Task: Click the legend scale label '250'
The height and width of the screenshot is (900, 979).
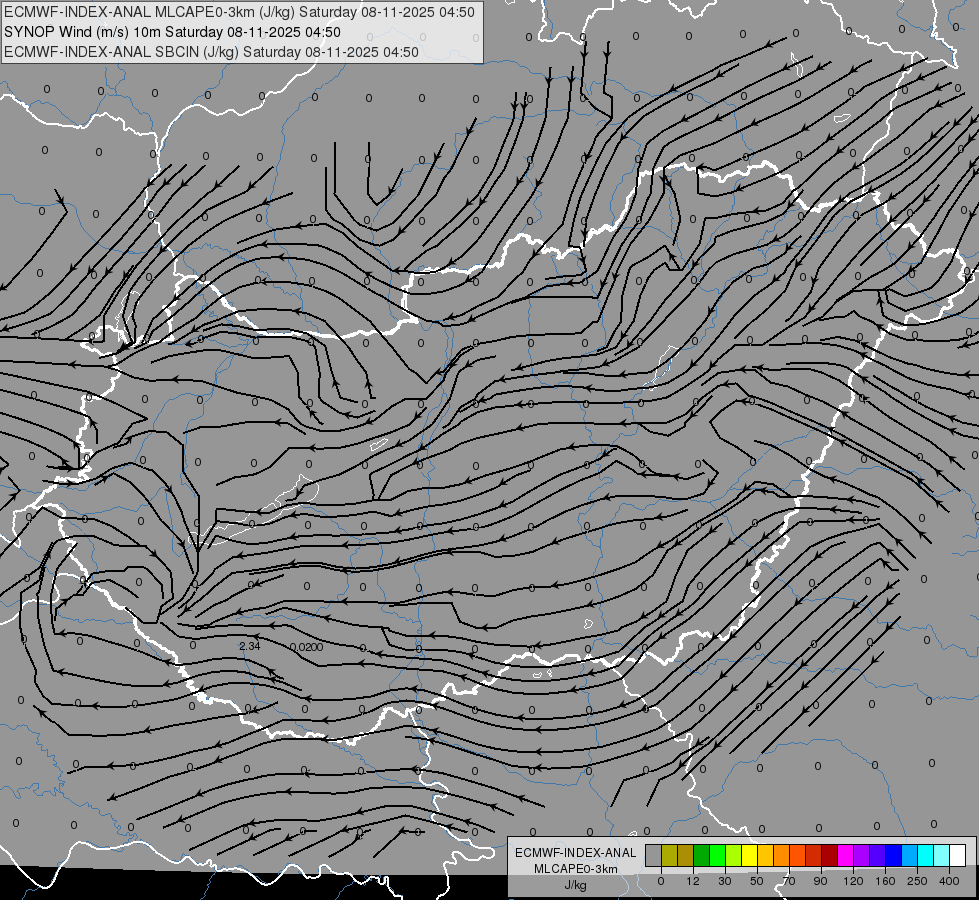Action: coord(917,881)
